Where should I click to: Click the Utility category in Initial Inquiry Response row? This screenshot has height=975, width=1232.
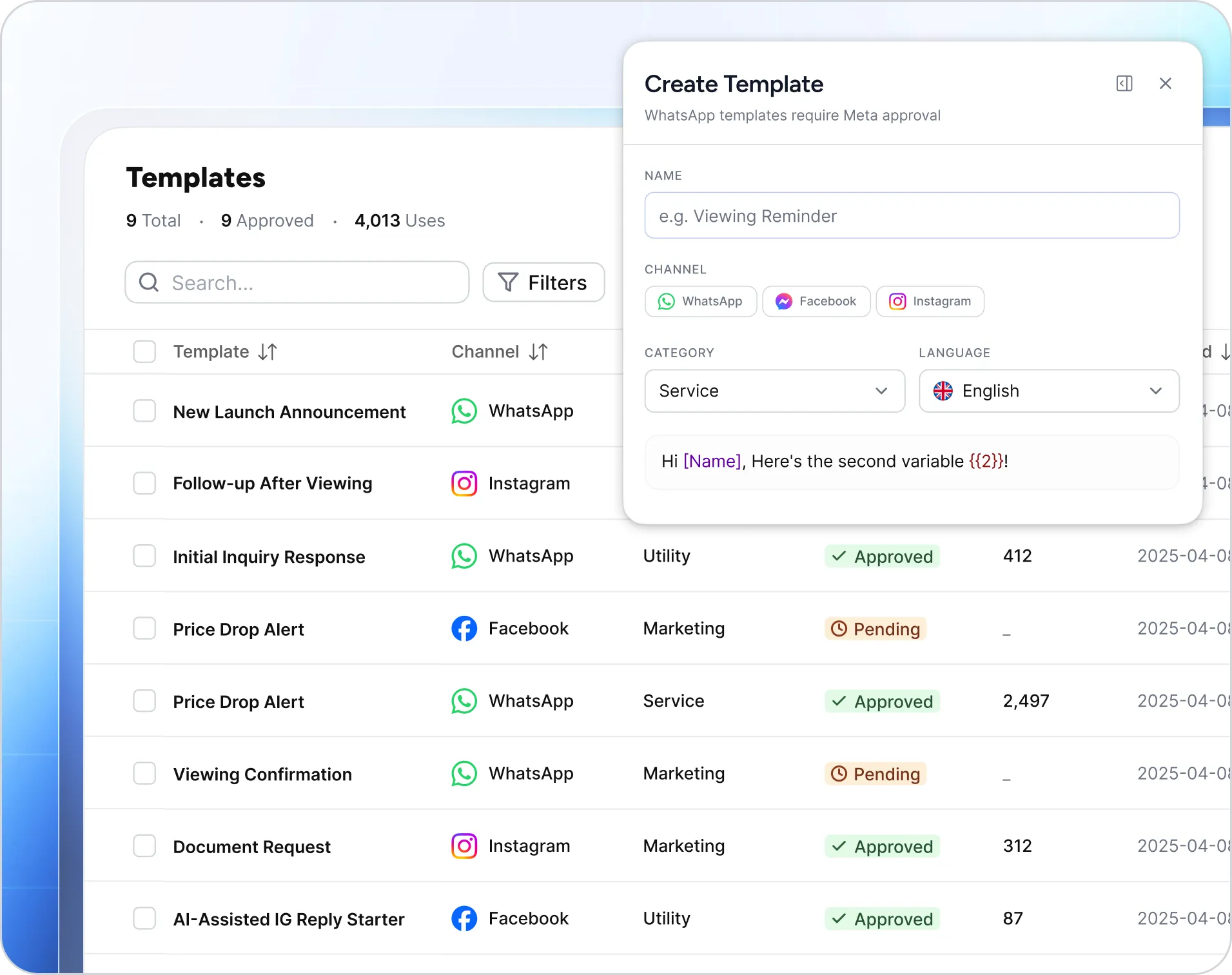tap(667, 556)
